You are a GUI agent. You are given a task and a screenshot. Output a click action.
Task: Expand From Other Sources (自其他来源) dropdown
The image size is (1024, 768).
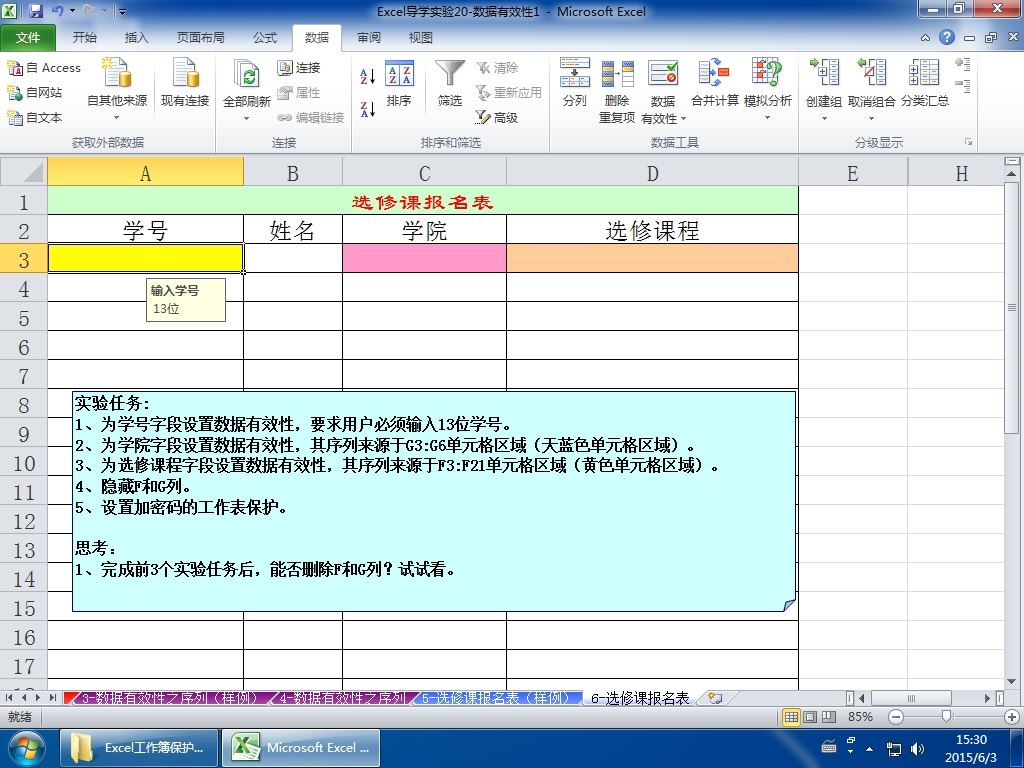point(117,118)
